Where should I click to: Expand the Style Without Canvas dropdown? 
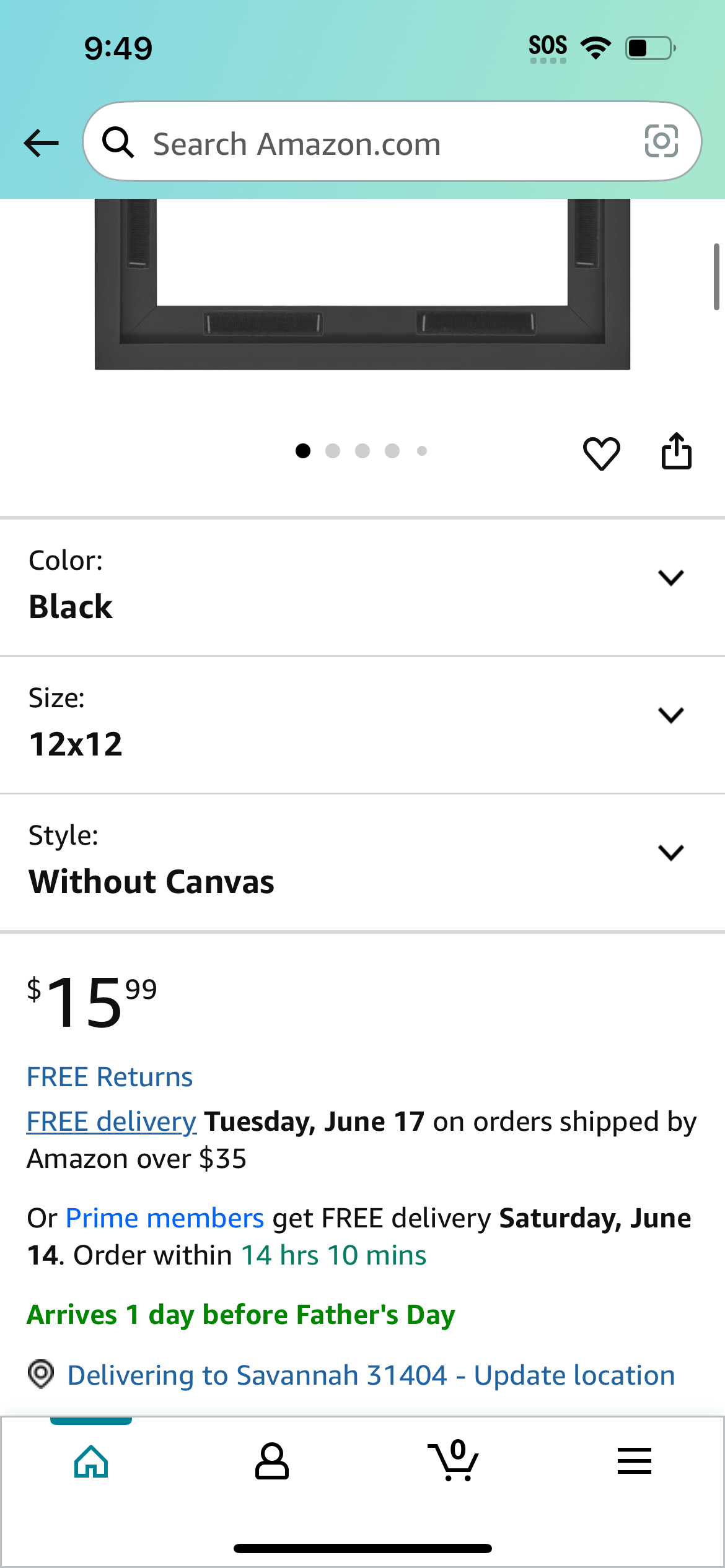(362, 862)
